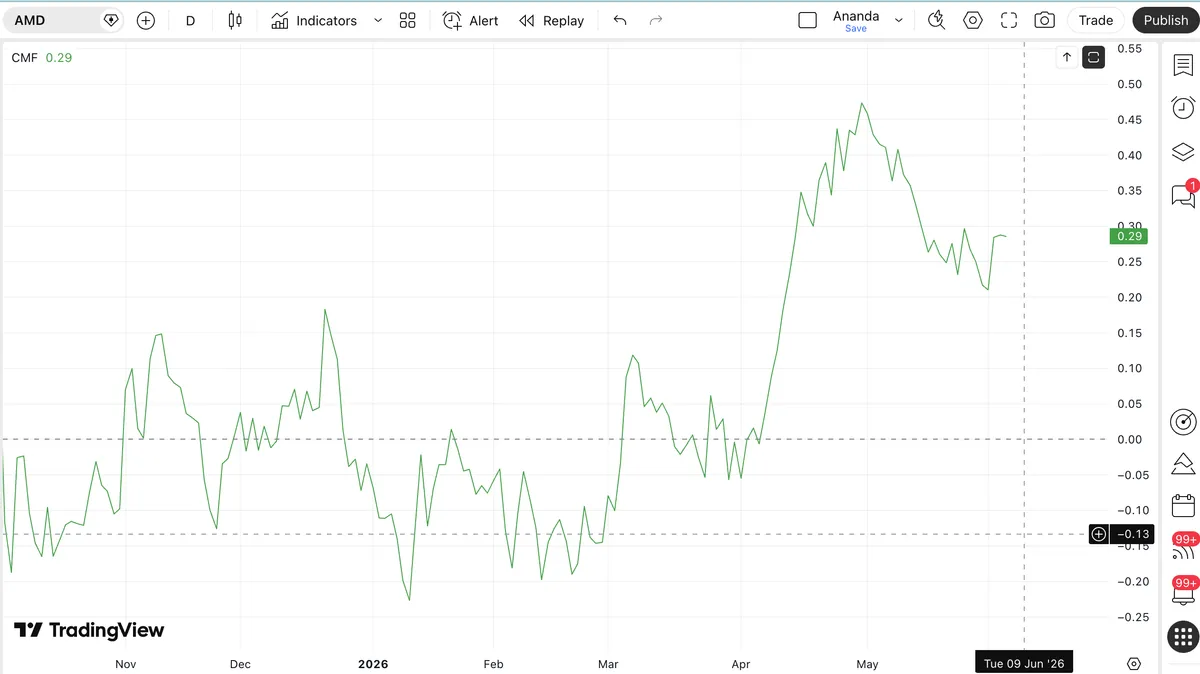This screenshot has height=674, width=1200.
Task: Change the D timeframe interval
Action: pyautogui.click(x=190, y=20)
